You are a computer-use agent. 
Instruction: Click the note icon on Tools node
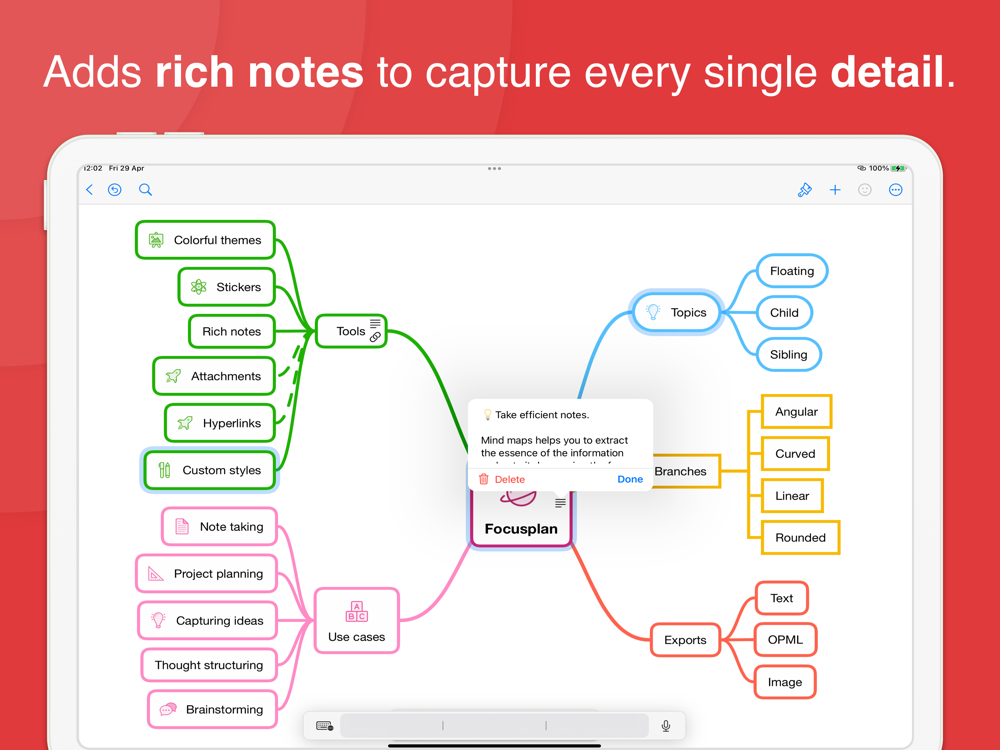pos(375,323)
